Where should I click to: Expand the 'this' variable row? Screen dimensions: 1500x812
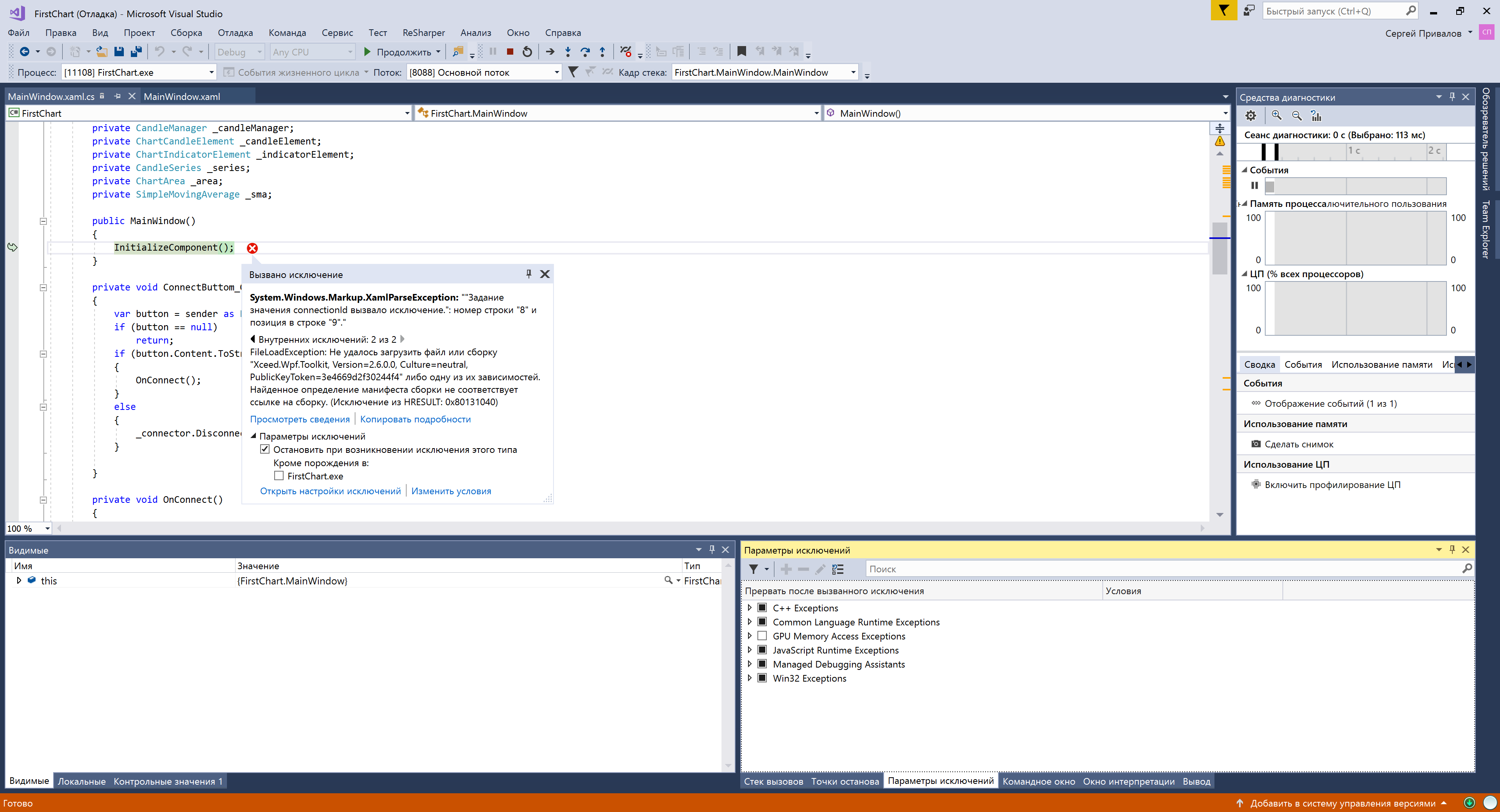tap(19, 581)
